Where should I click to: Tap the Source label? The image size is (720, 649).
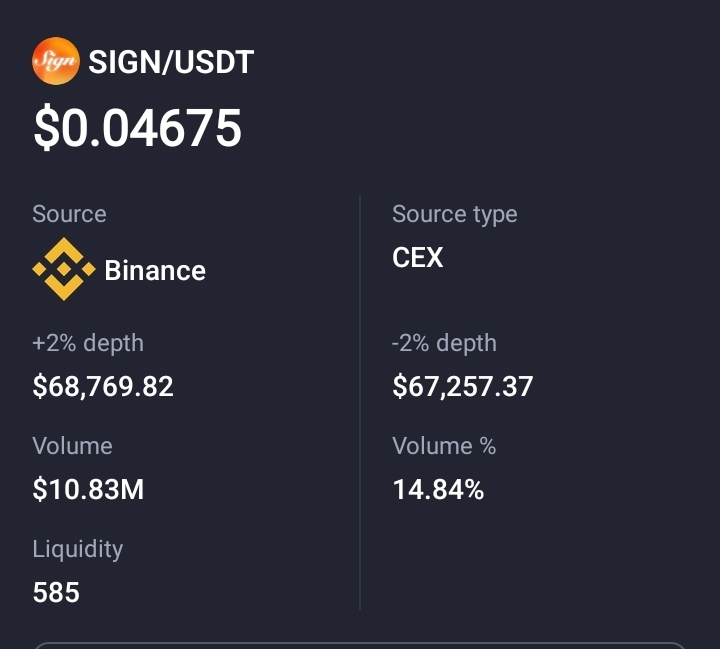[69, 214]
